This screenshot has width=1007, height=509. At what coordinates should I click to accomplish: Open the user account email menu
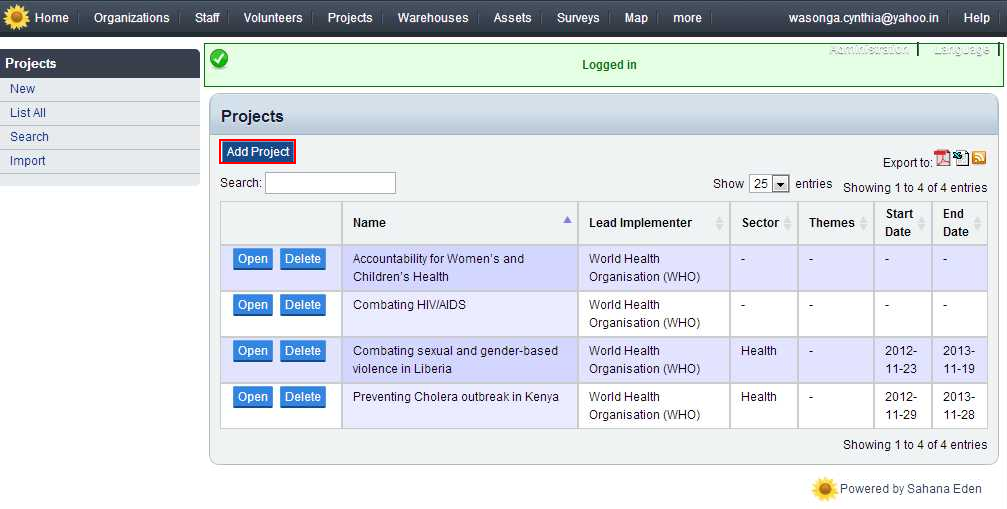click(x=864, y=18)
